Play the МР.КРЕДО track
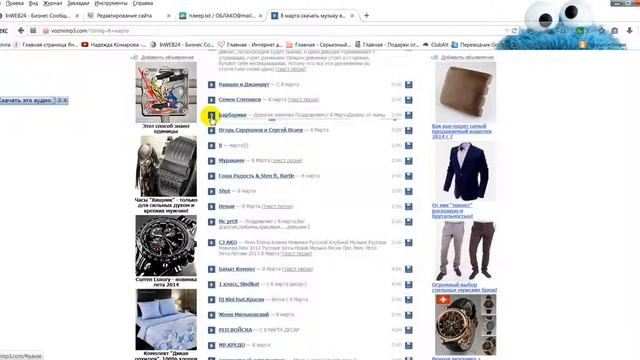The height and width of the screenshot is (360, 640). click(211, 345)
